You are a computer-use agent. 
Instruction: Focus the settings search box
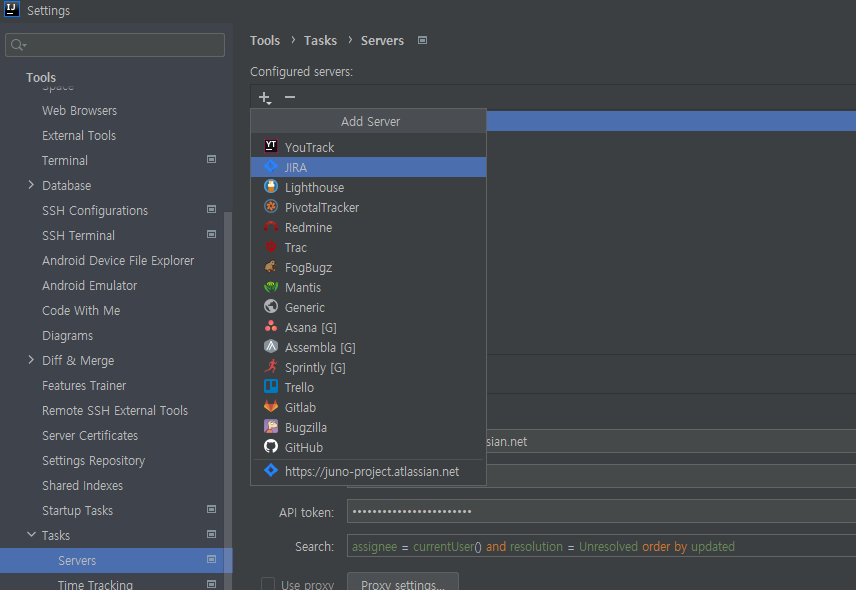pyautogui.click(x=115, y=45)
